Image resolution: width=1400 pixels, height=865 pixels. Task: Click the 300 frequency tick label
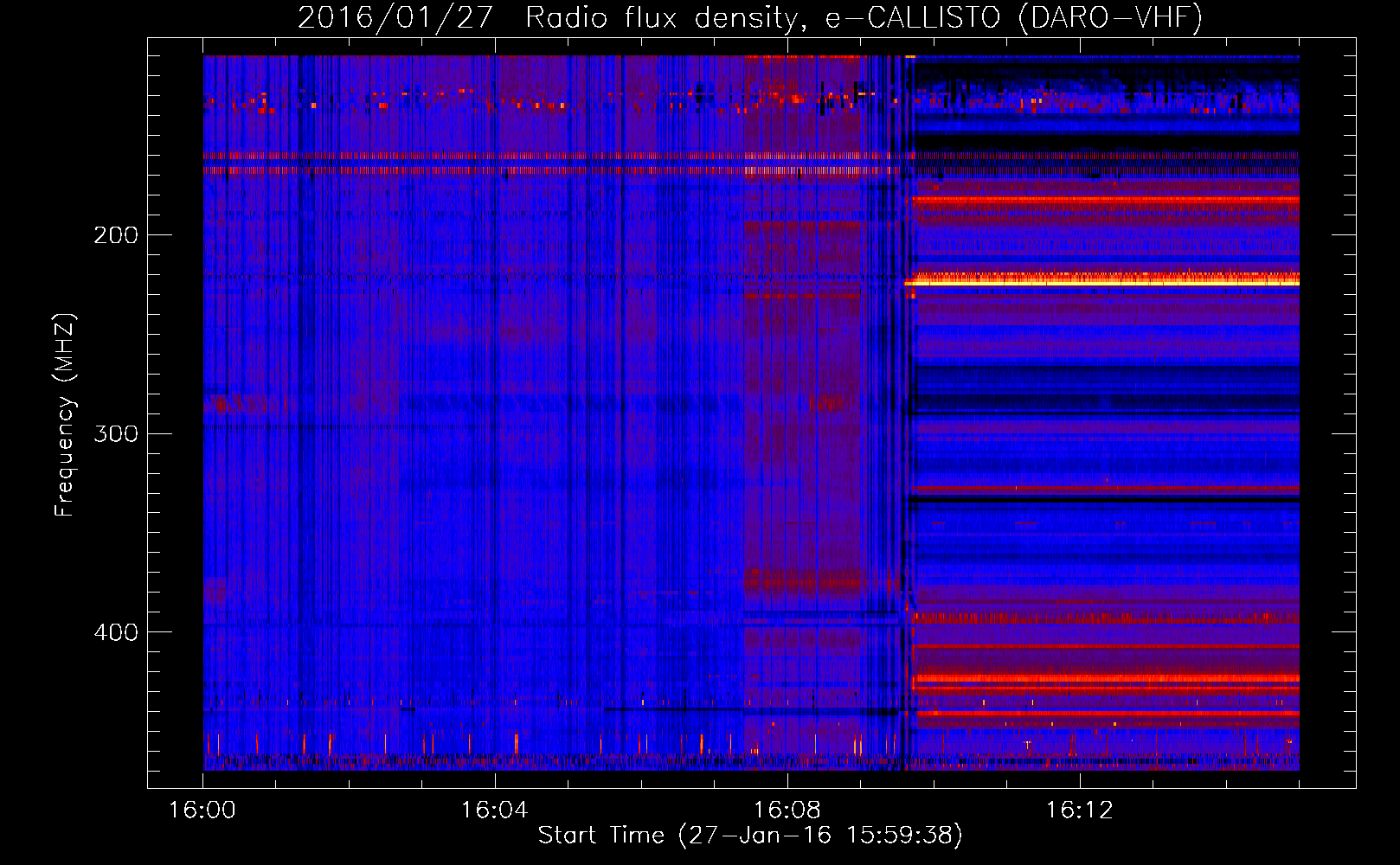(x=116, y=433)
